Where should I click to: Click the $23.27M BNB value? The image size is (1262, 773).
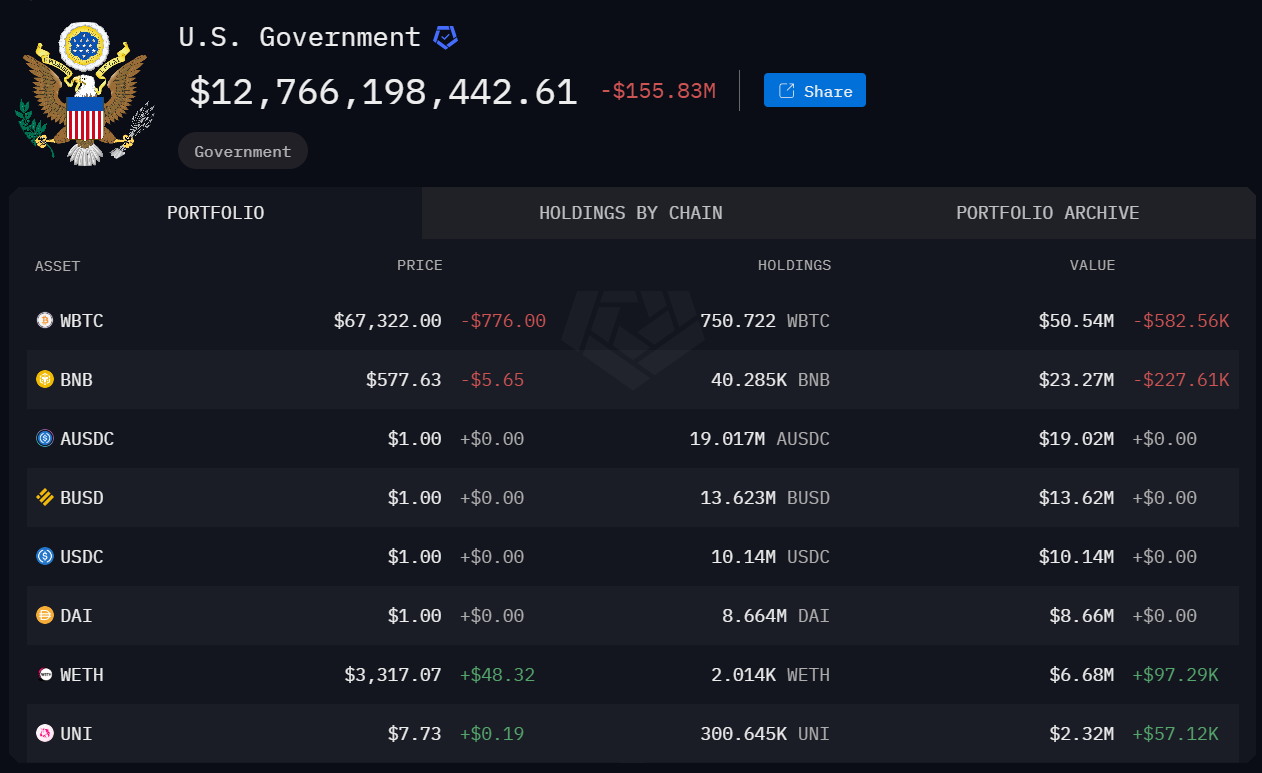click(1076, 380)
